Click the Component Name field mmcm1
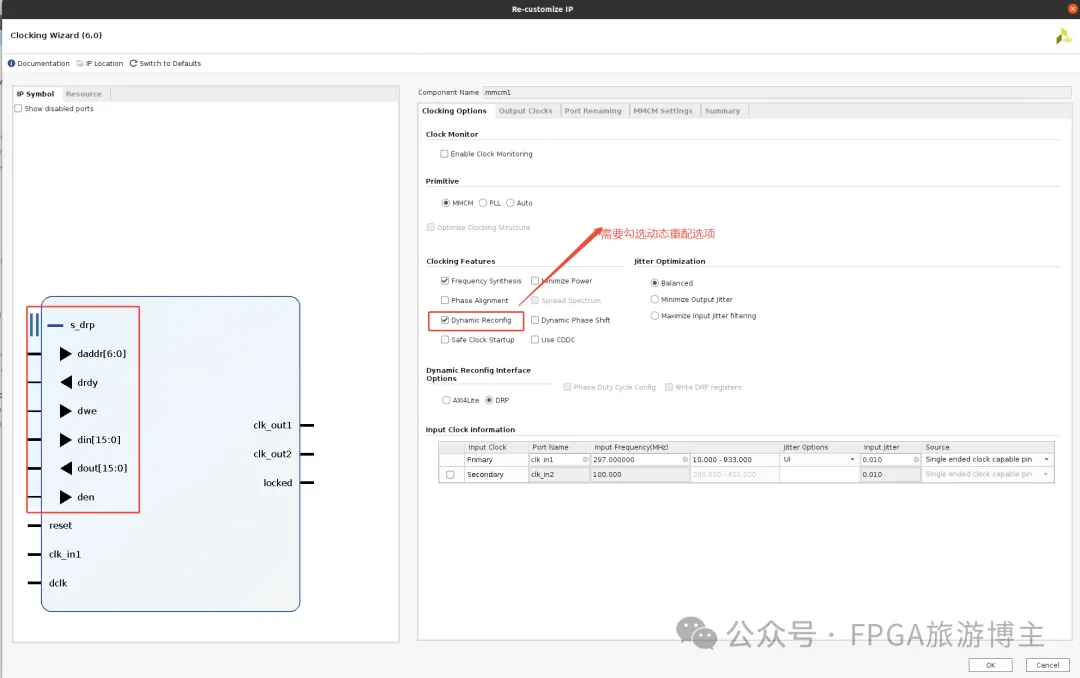This screenshot has width=1080, height=678. point(777,92)
